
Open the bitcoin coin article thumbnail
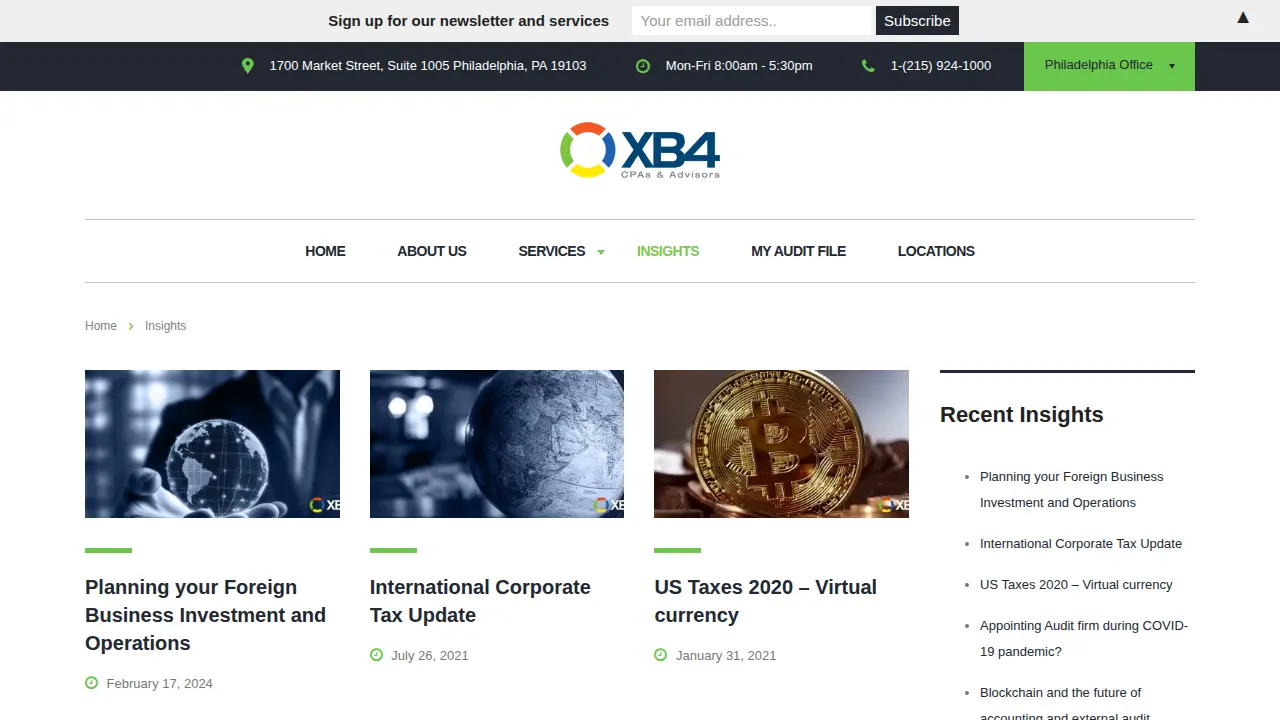tap(781, 444)
